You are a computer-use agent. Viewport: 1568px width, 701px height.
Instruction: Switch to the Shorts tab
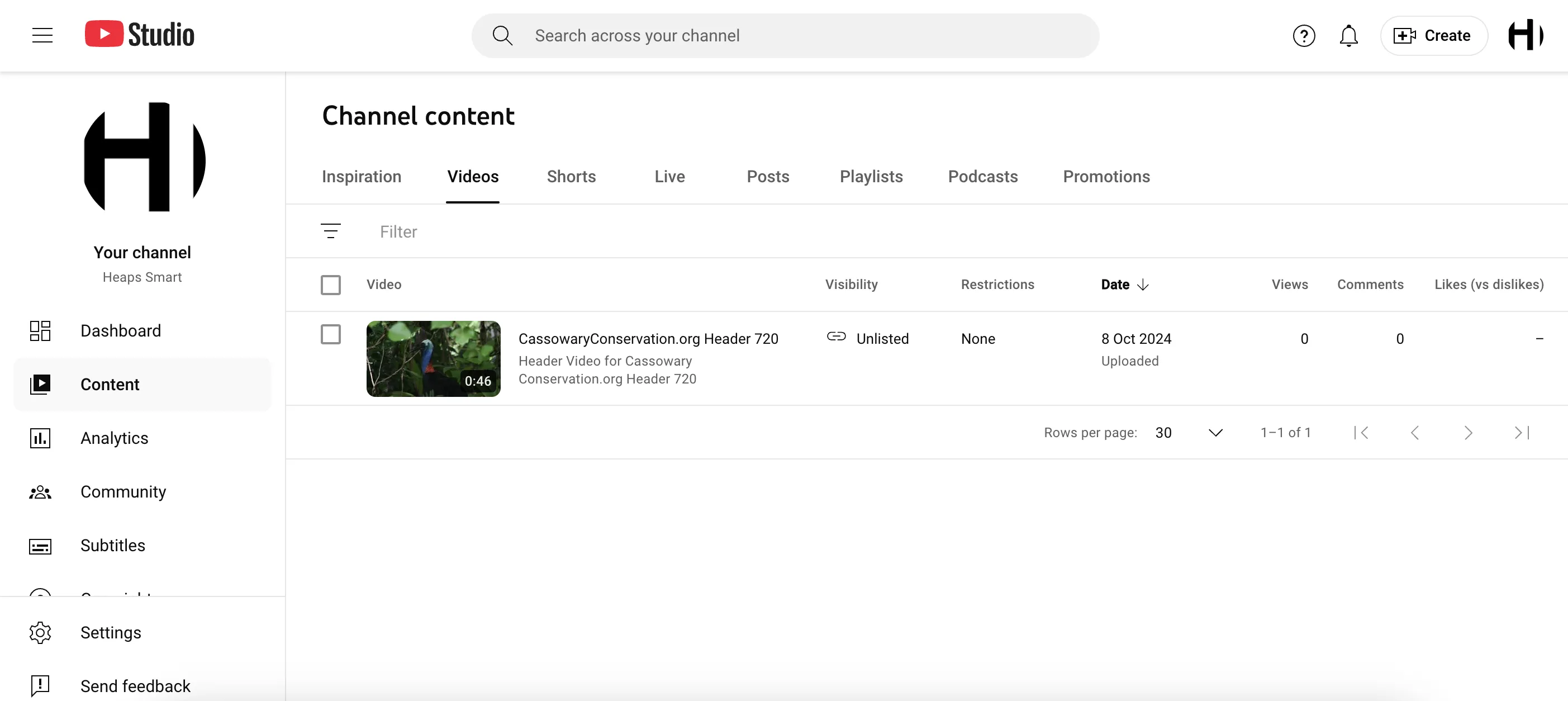pos(571,177)
